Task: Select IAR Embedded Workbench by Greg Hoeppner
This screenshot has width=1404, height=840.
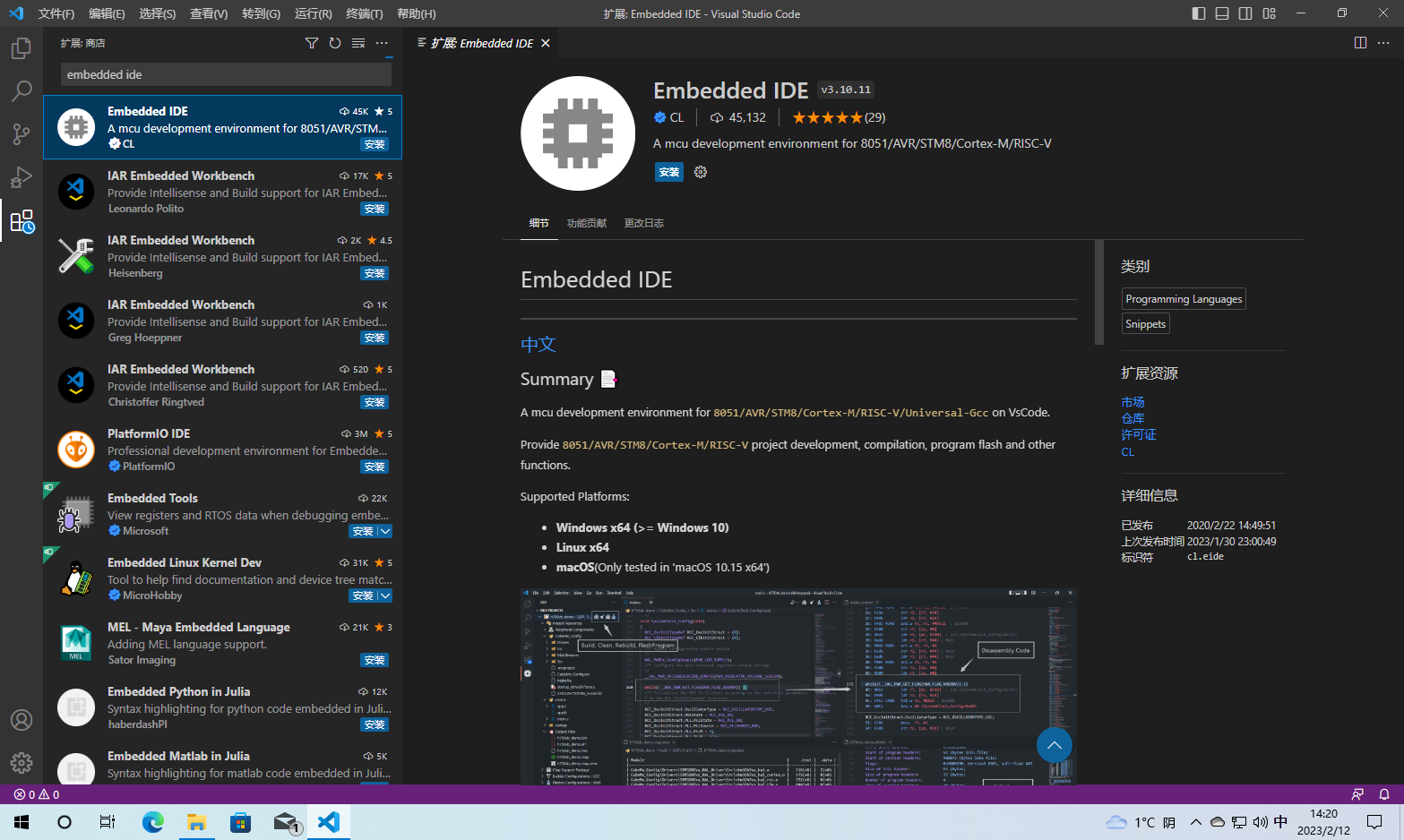Action: click(x=222, y=321)
